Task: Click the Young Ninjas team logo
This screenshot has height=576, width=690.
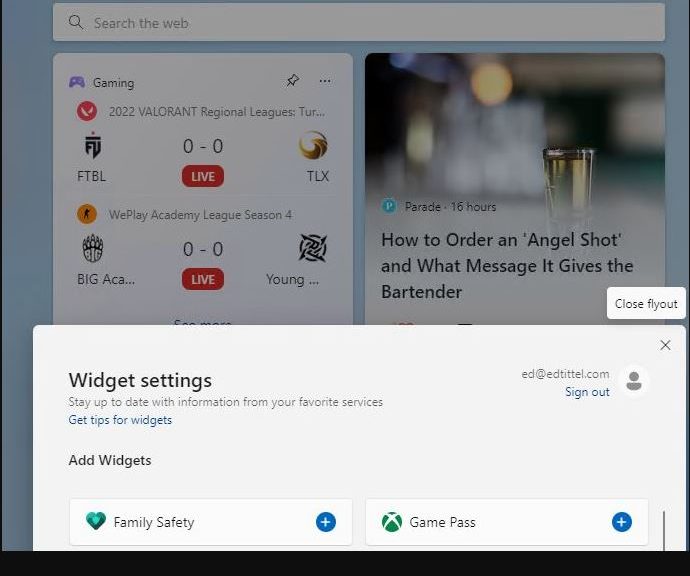Action: (x=313, y=248)
